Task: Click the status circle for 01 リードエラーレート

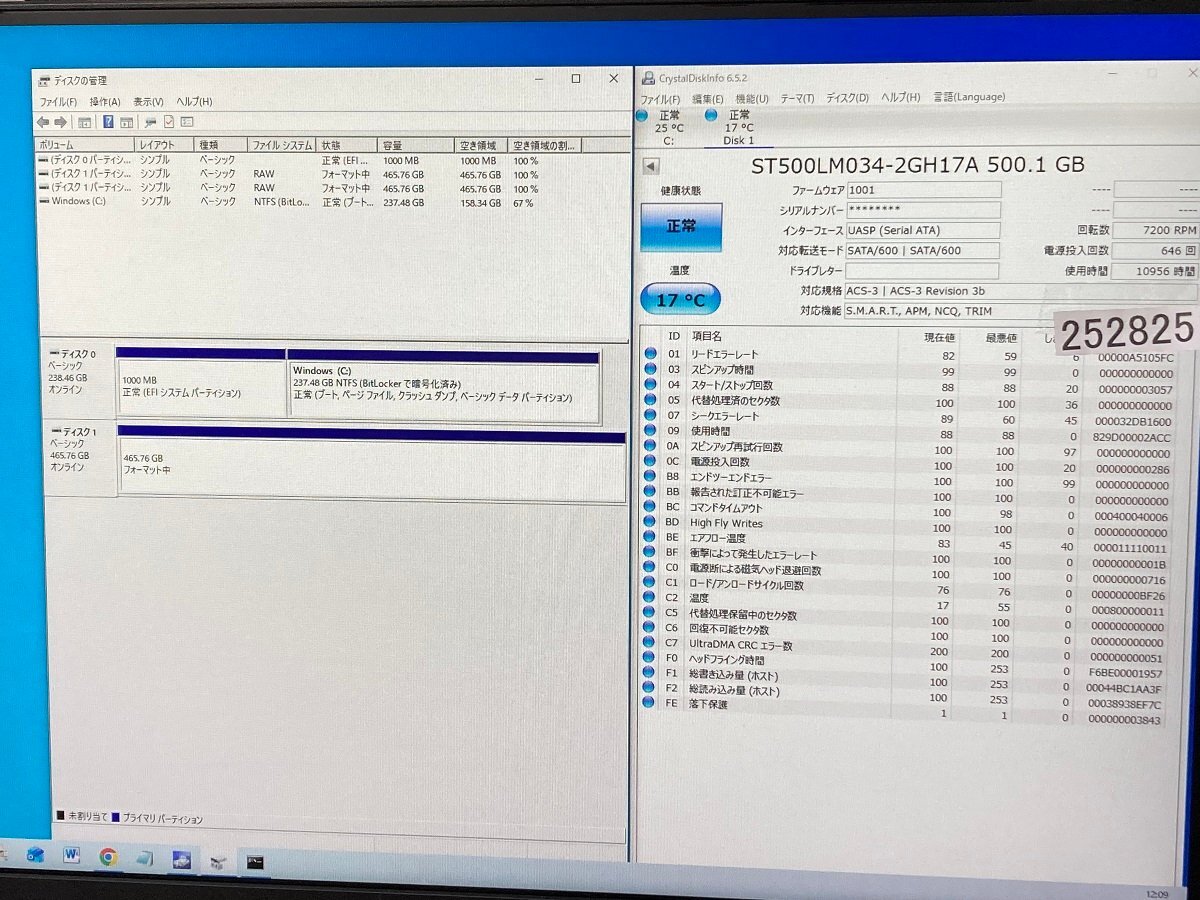Action: [650, 354]
